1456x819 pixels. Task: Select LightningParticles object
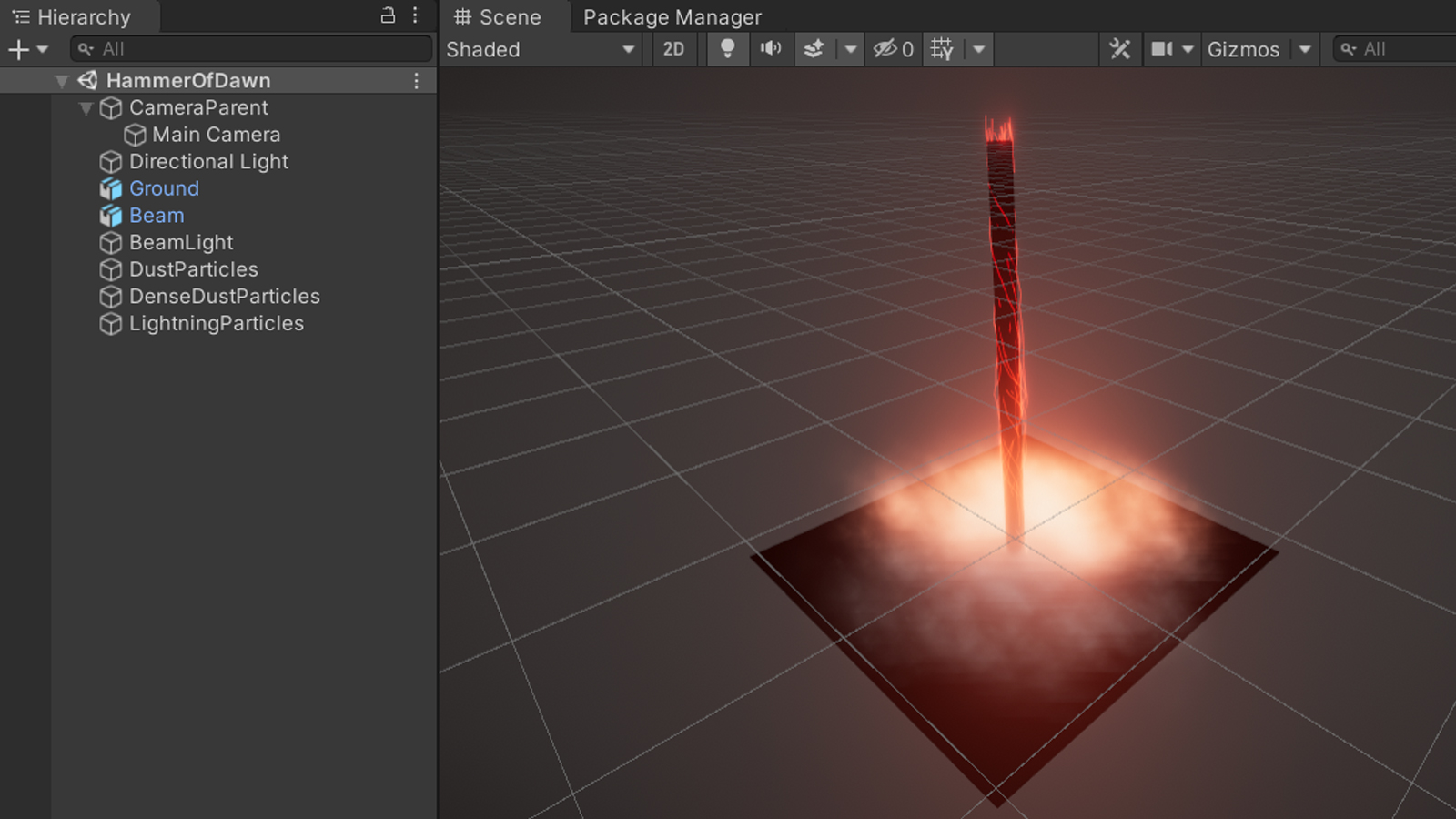pyautogui.click(x=217, y=324)
